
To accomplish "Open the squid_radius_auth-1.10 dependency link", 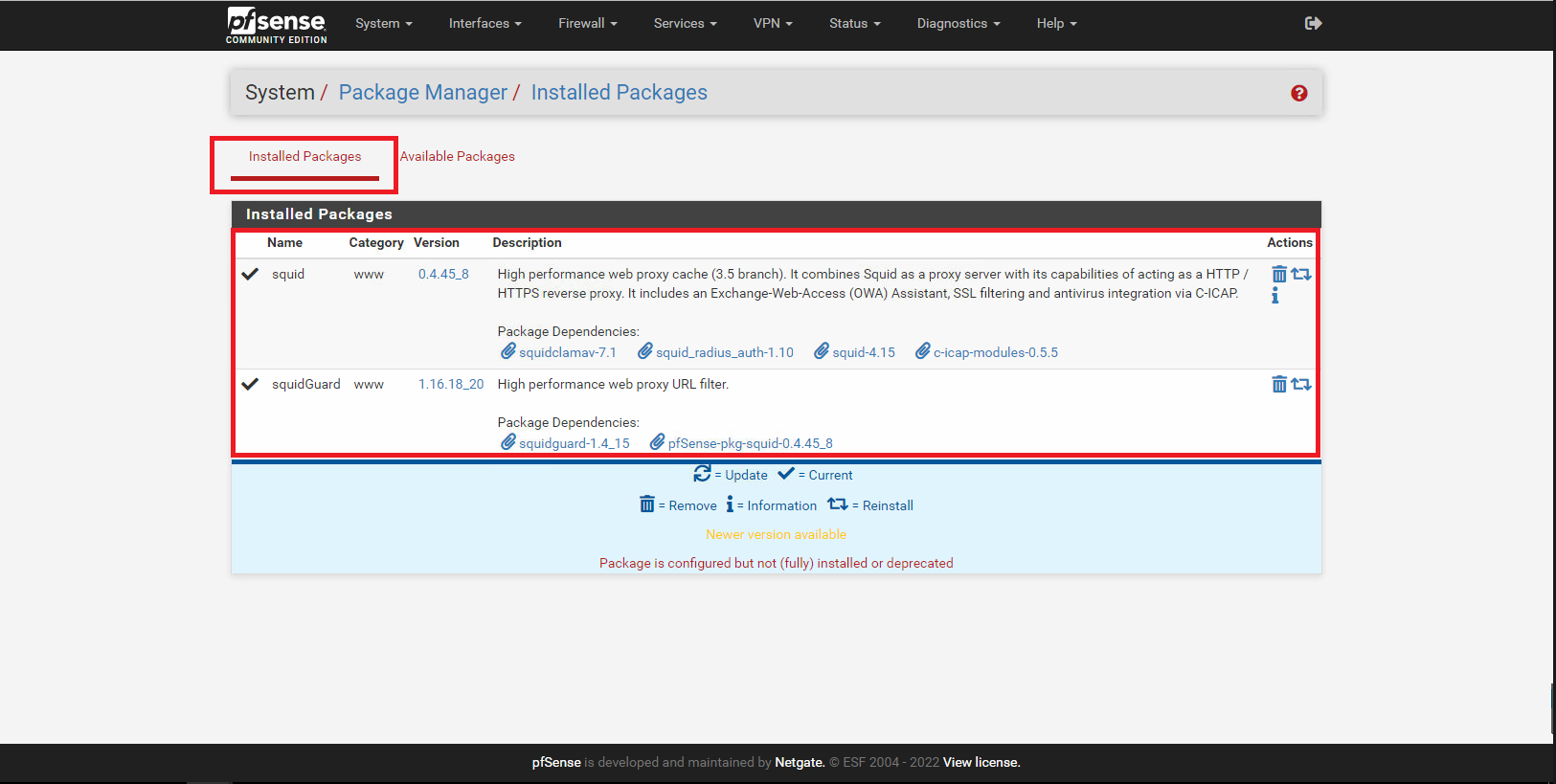I will pyautogui.click(x=725, y=352).
